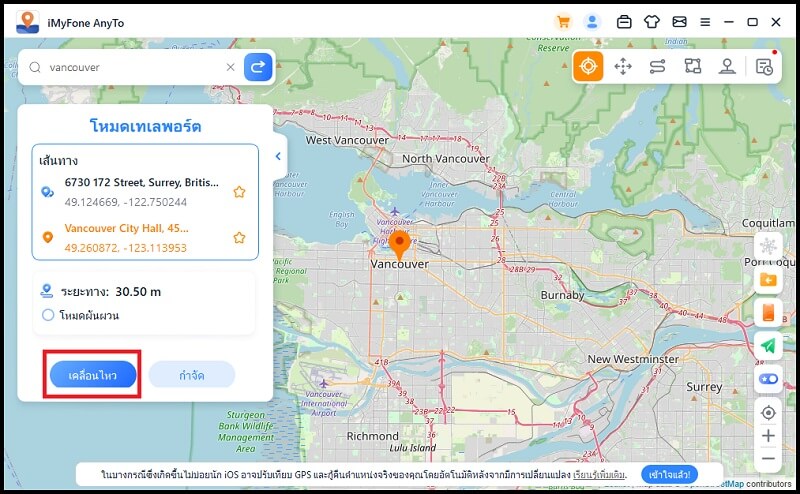Open the user account profile icon

pos(592,22)
